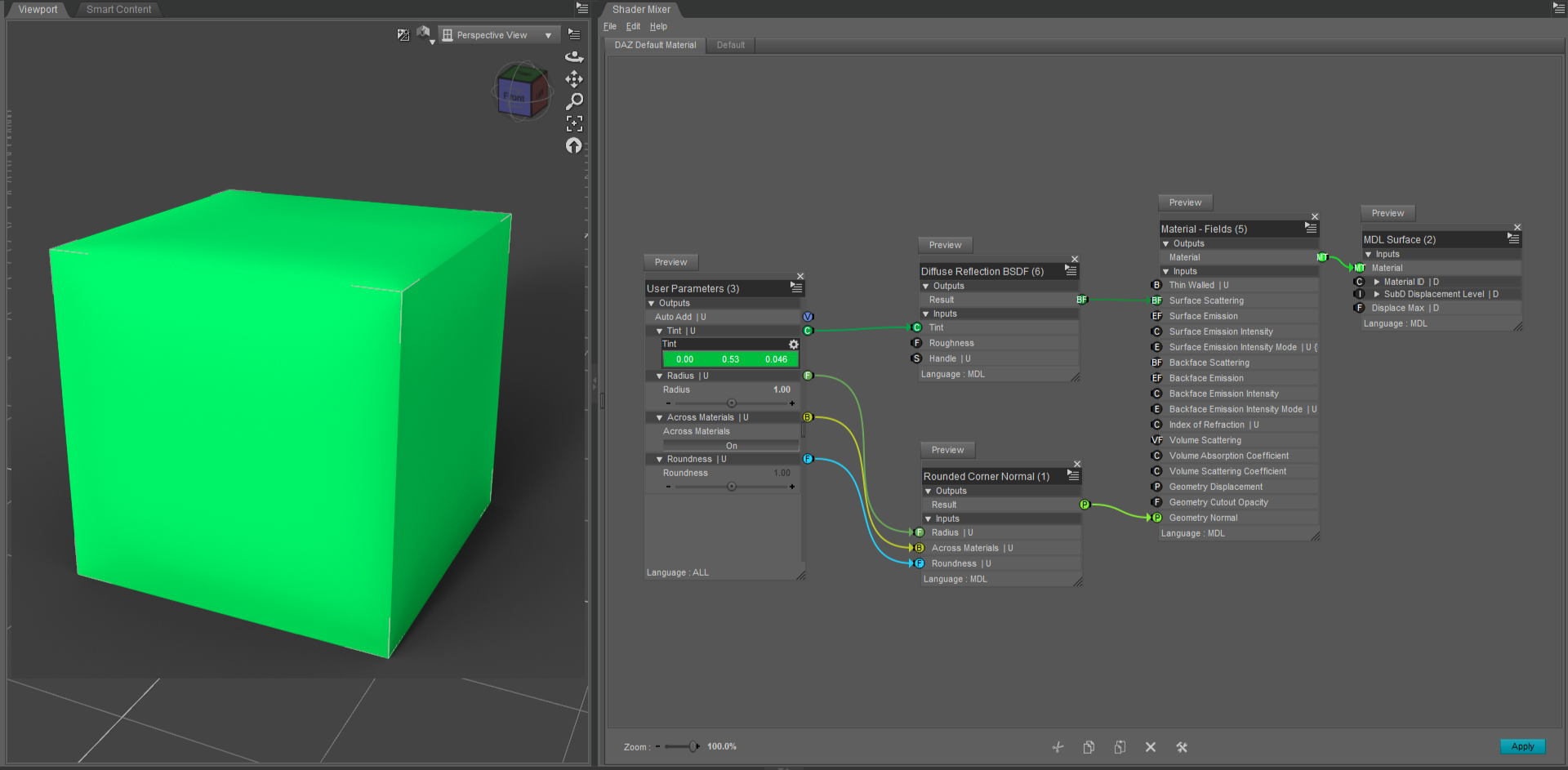This screenshot has width=1568, height=770.
Task: Click the Delete X icon in Shader Mixer toolbar
Action: point(1151,747)
